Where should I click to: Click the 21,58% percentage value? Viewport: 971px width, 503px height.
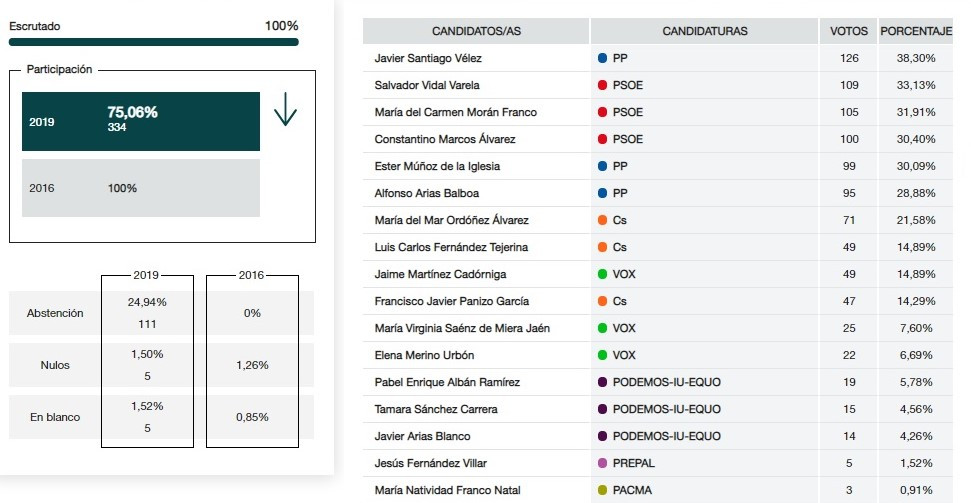pos(916,221)
